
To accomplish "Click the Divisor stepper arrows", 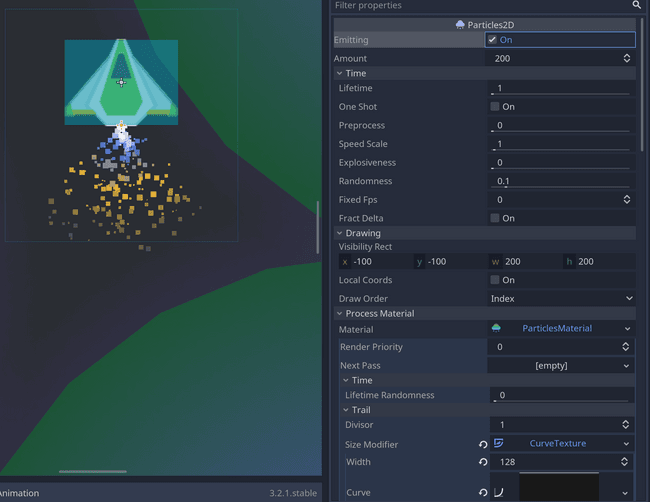I will 626,425.
